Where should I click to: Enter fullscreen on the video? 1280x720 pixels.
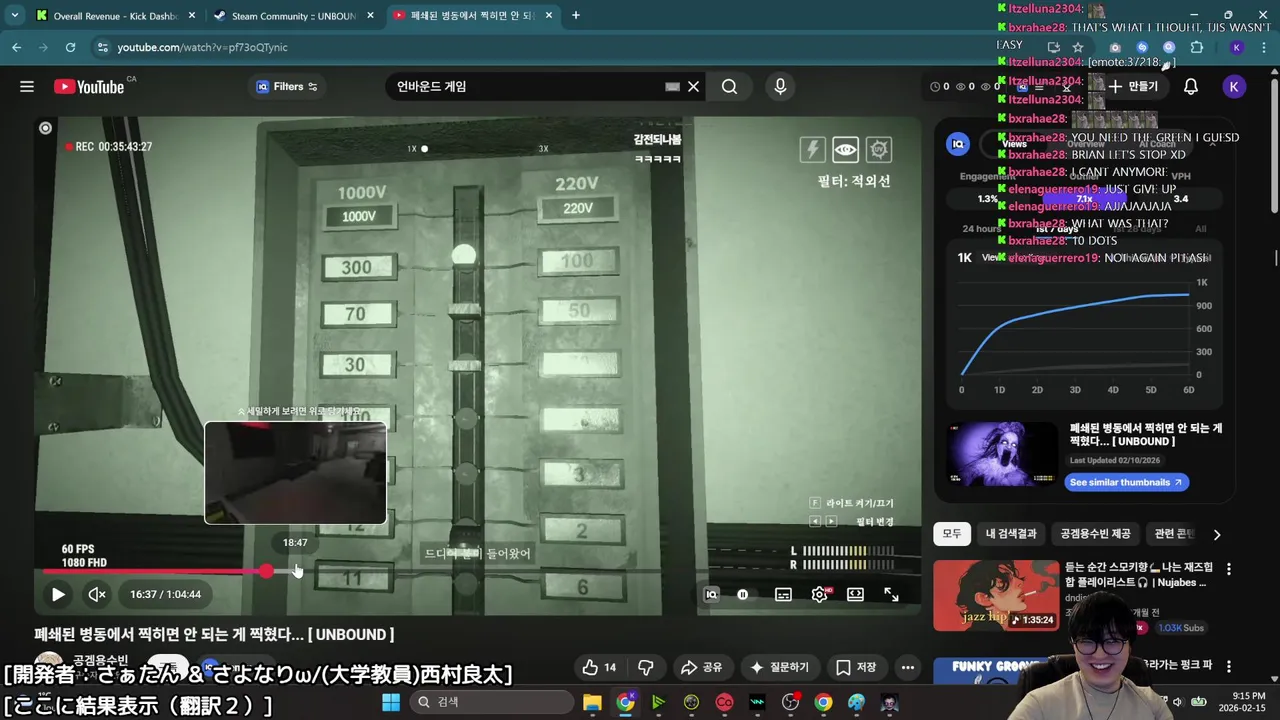click(891, 594)
